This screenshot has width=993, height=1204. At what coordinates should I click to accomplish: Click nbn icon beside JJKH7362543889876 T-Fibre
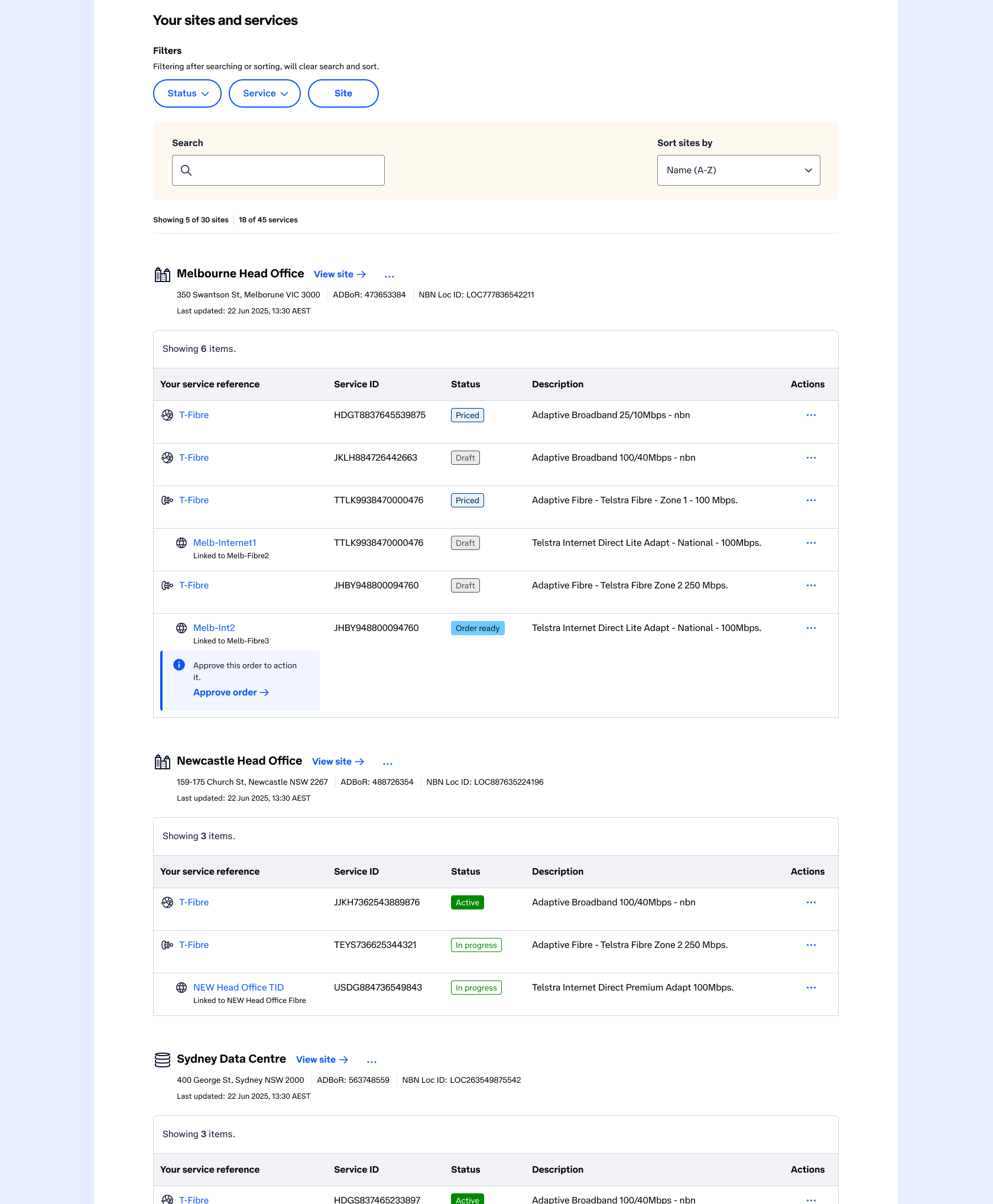[167, 902]
